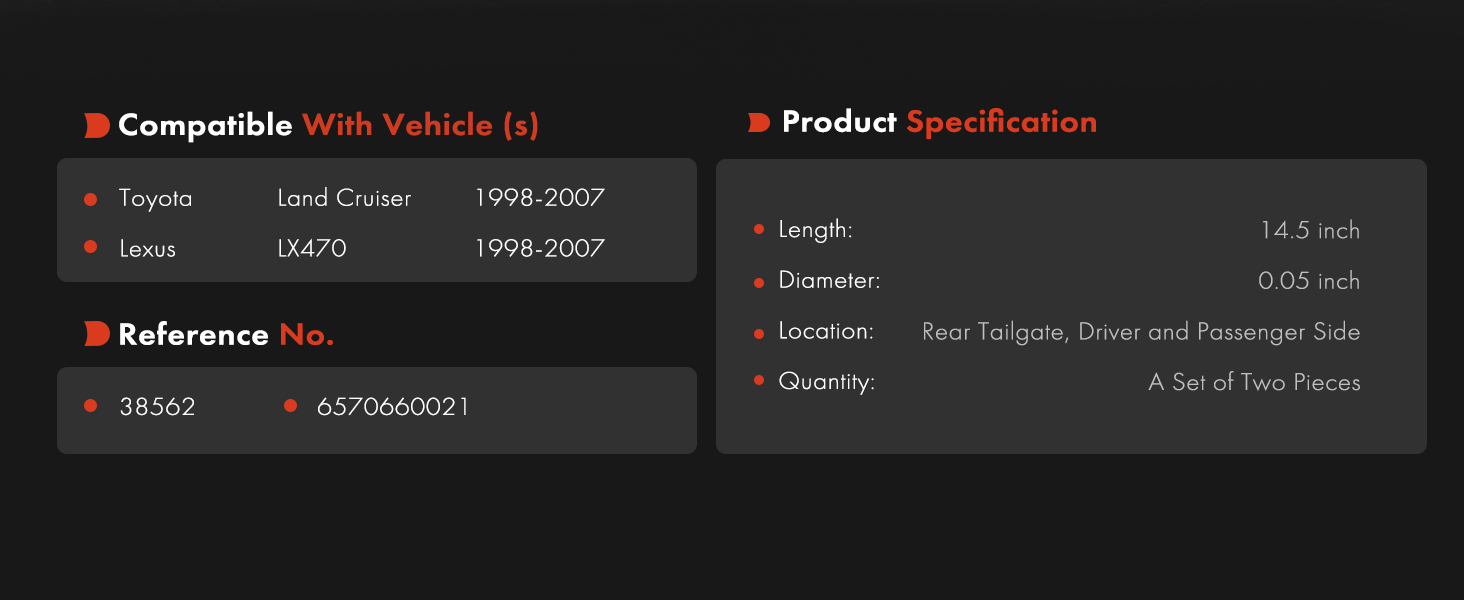
Task: Click the red bullet next to Quantity
Action: 759,381
